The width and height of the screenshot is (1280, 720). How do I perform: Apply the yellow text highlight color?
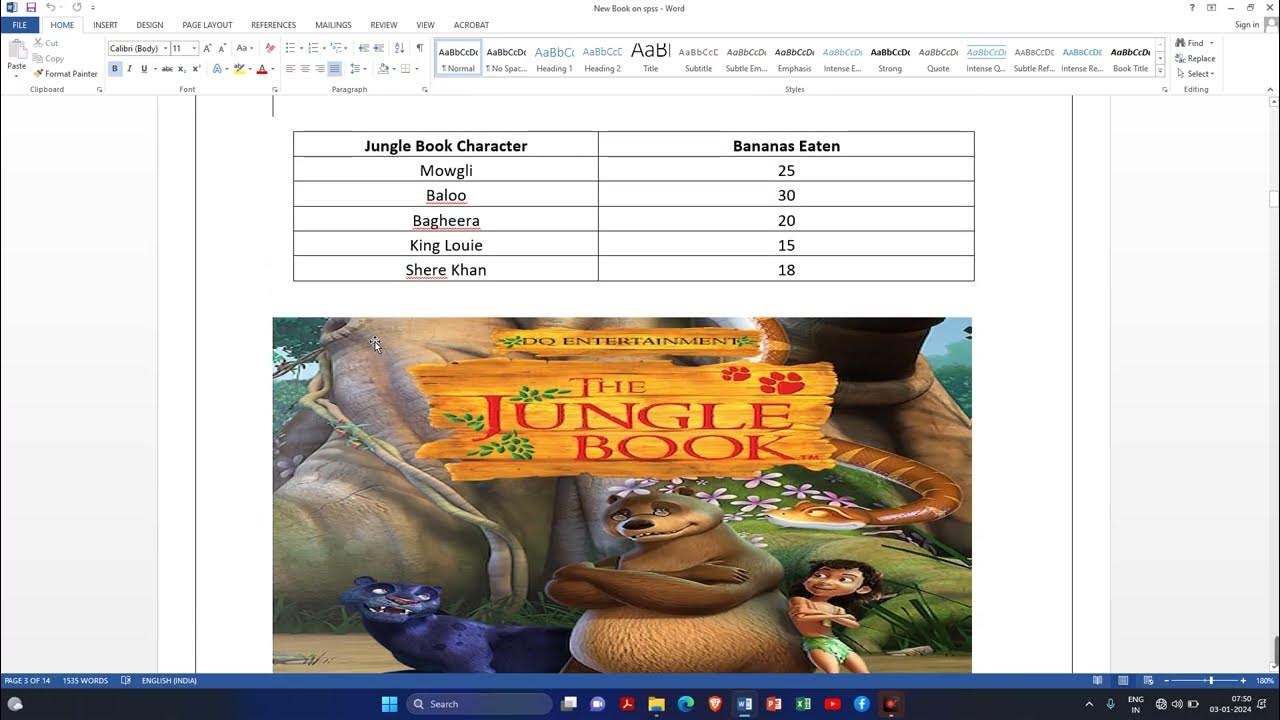click(x=239, y=69)
